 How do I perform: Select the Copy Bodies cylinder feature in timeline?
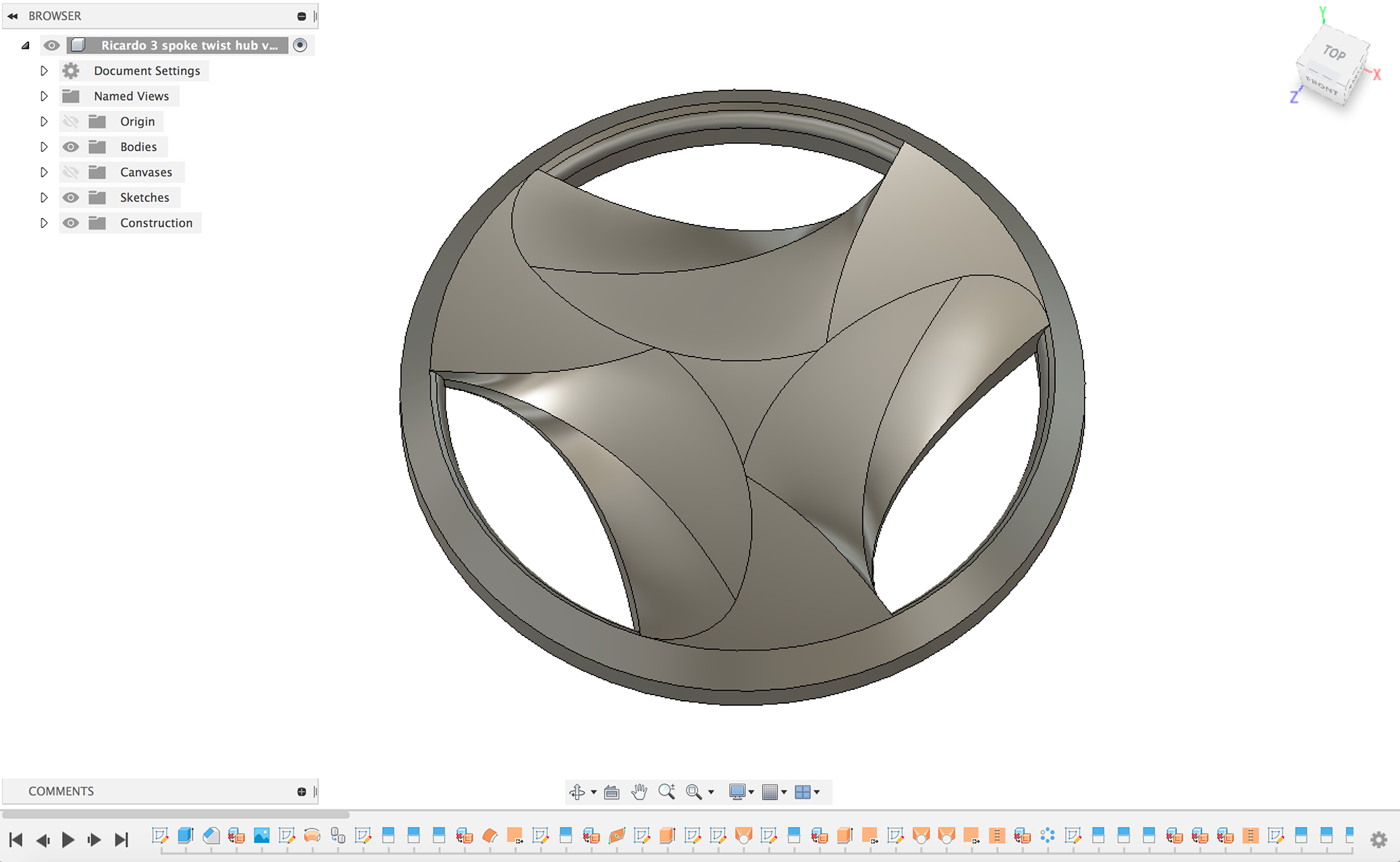coord(338,836)
